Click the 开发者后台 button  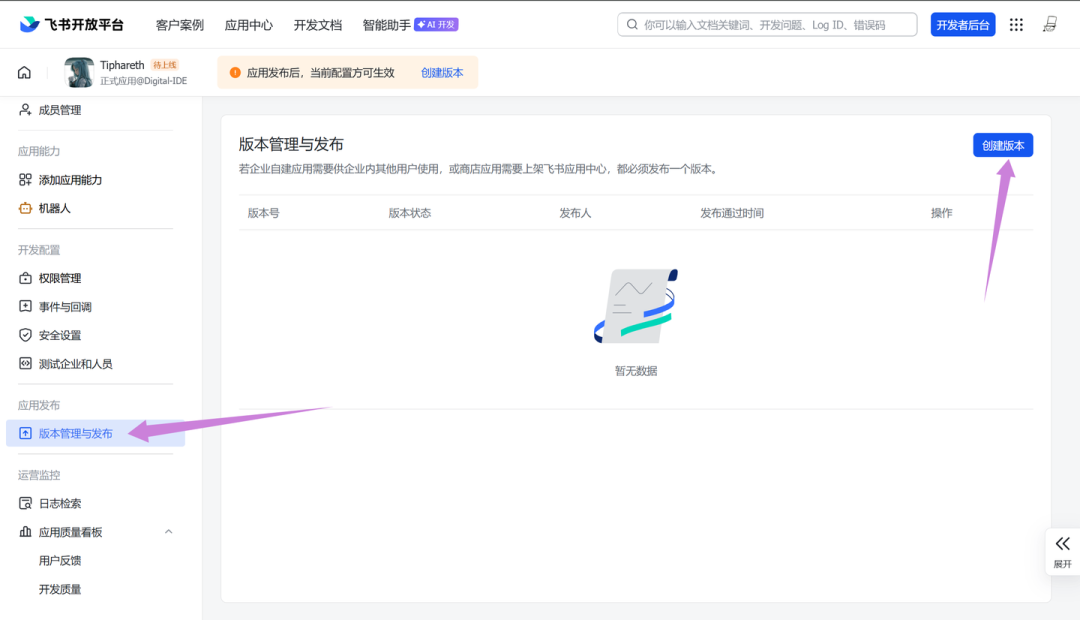(962, 25)
